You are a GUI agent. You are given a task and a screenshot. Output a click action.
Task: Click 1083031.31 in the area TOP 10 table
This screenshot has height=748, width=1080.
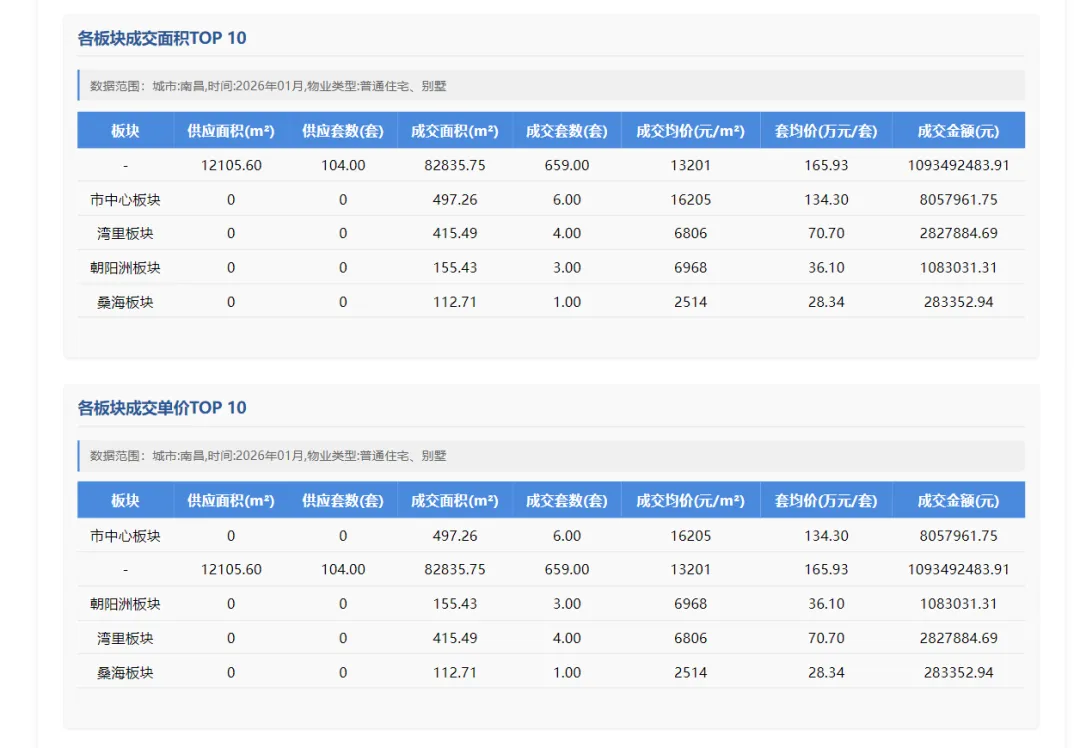(x=958, y=268)
